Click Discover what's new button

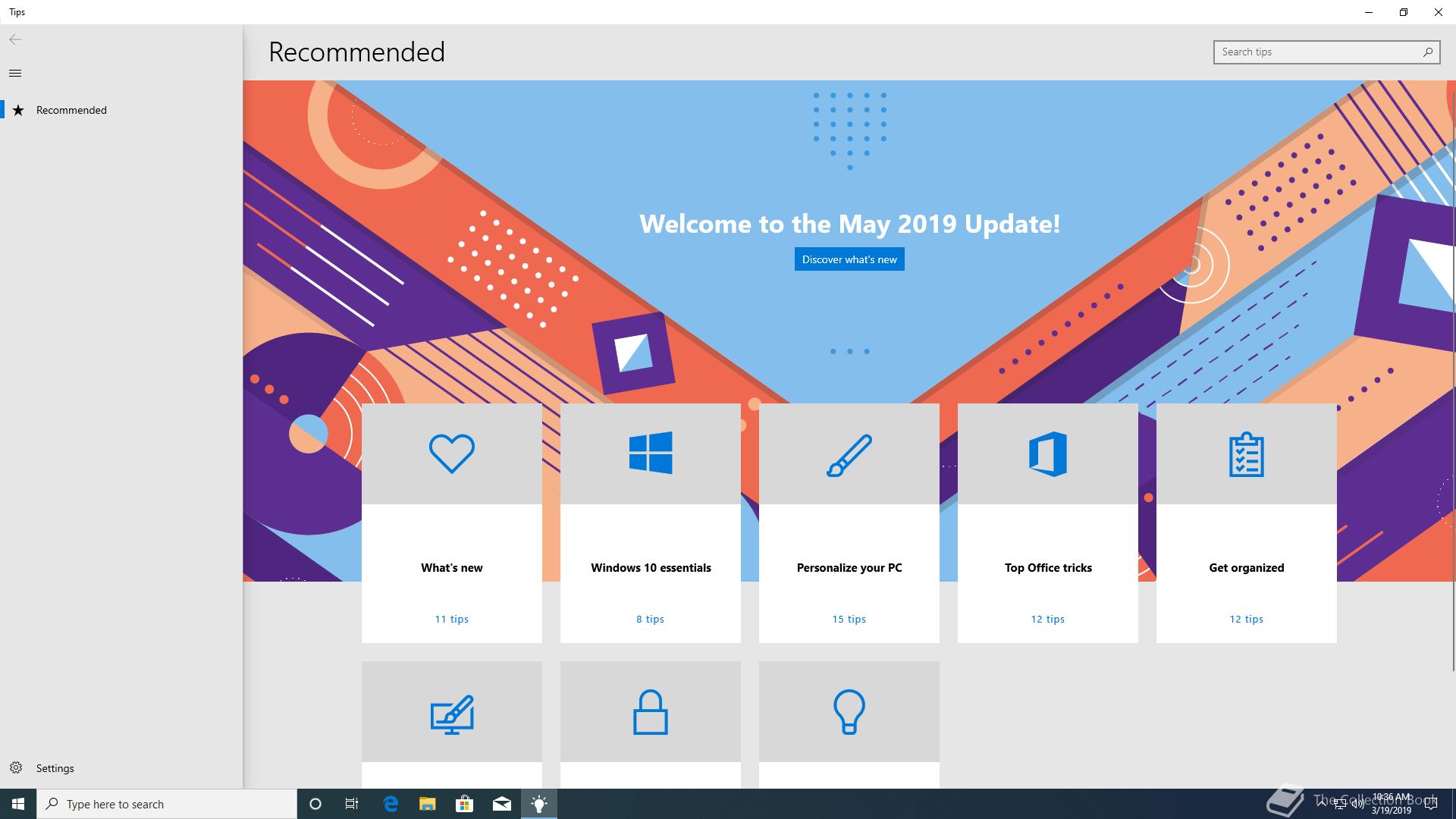(x=849, y=259)
